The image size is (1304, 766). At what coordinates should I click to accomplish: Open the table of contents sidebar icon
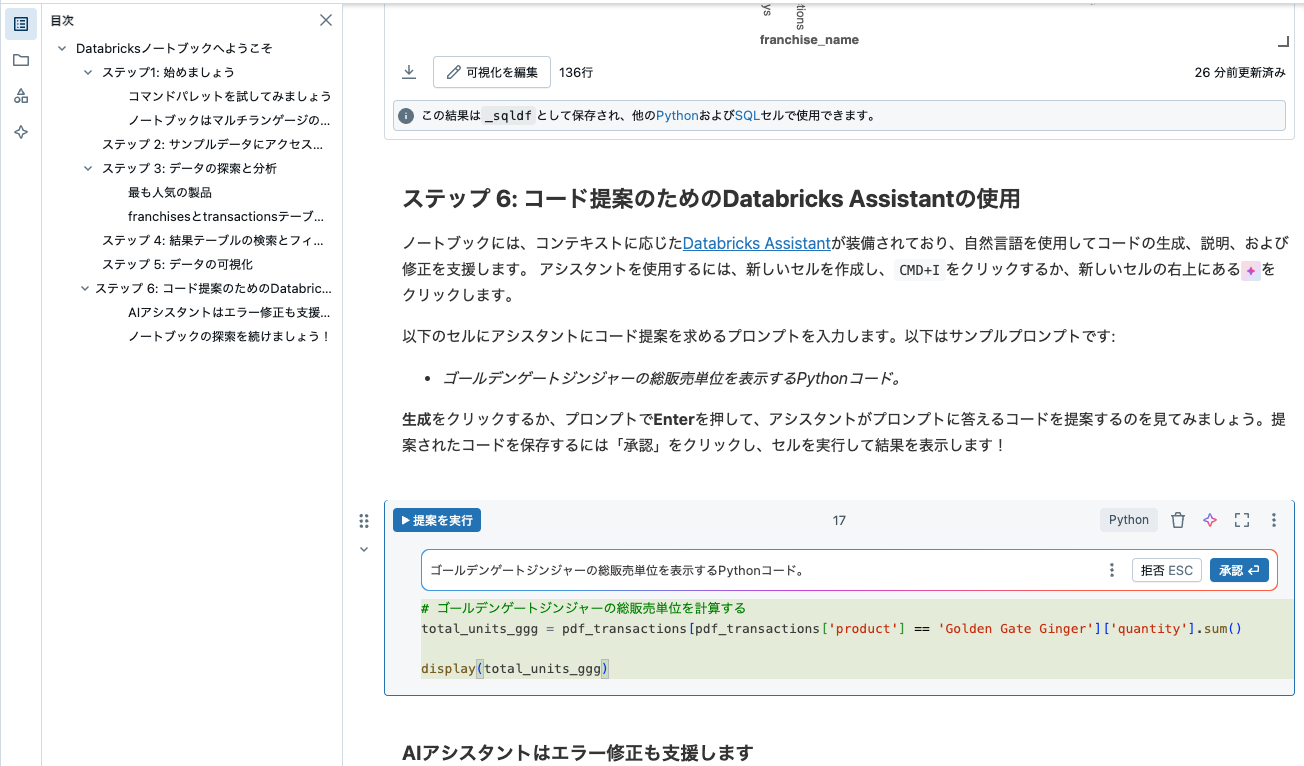pyautogui.click(x=21, y=24)
